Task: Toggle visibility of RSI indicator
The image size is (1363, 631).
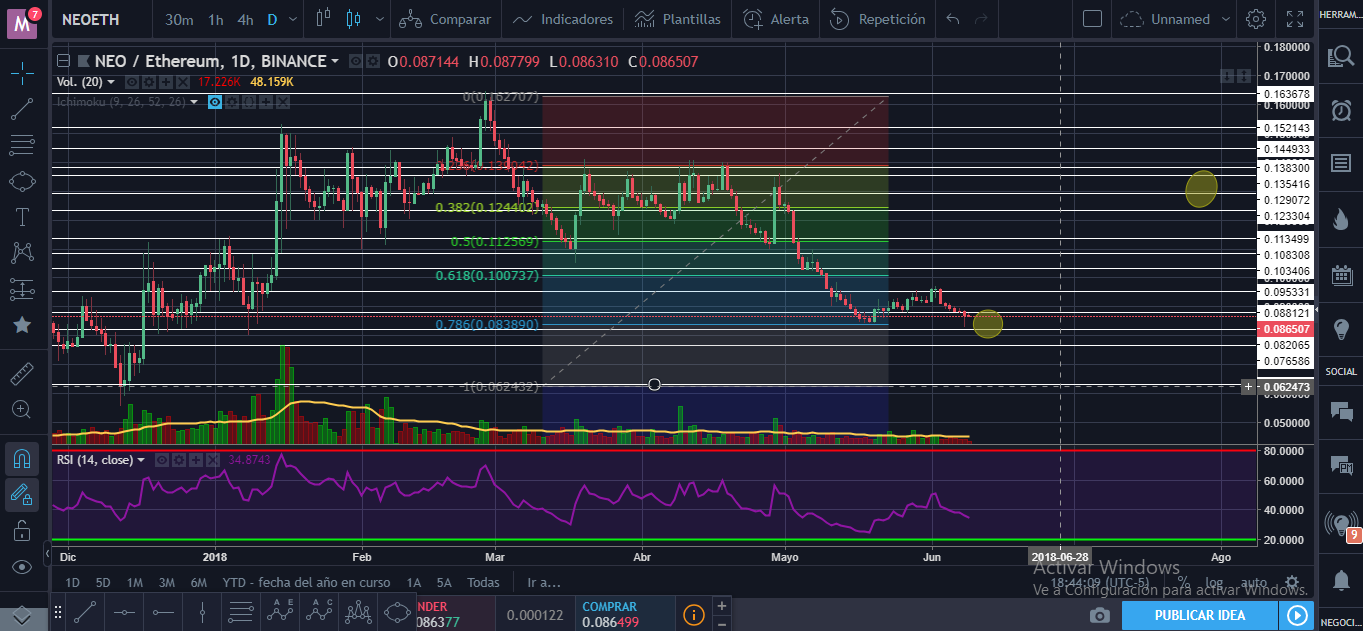Action: pos(161,460)
